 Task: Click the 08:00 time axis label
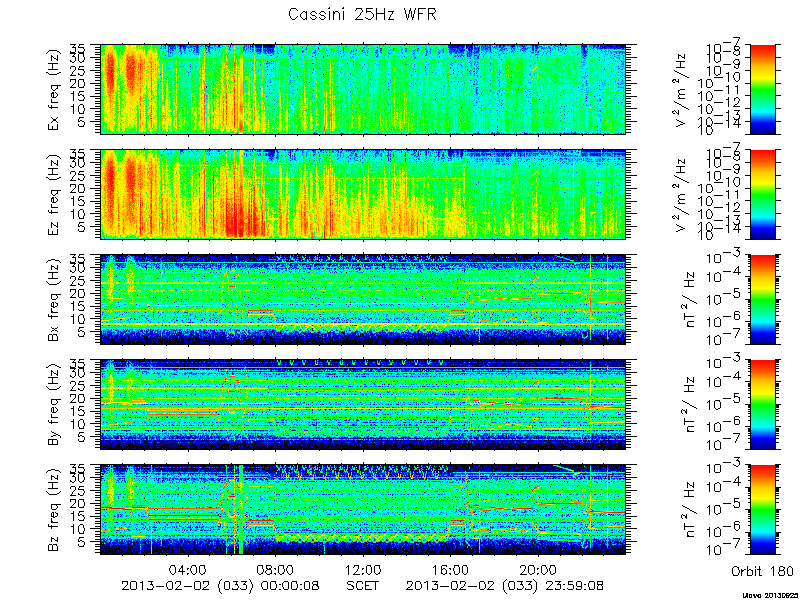(x=276, y=569)
